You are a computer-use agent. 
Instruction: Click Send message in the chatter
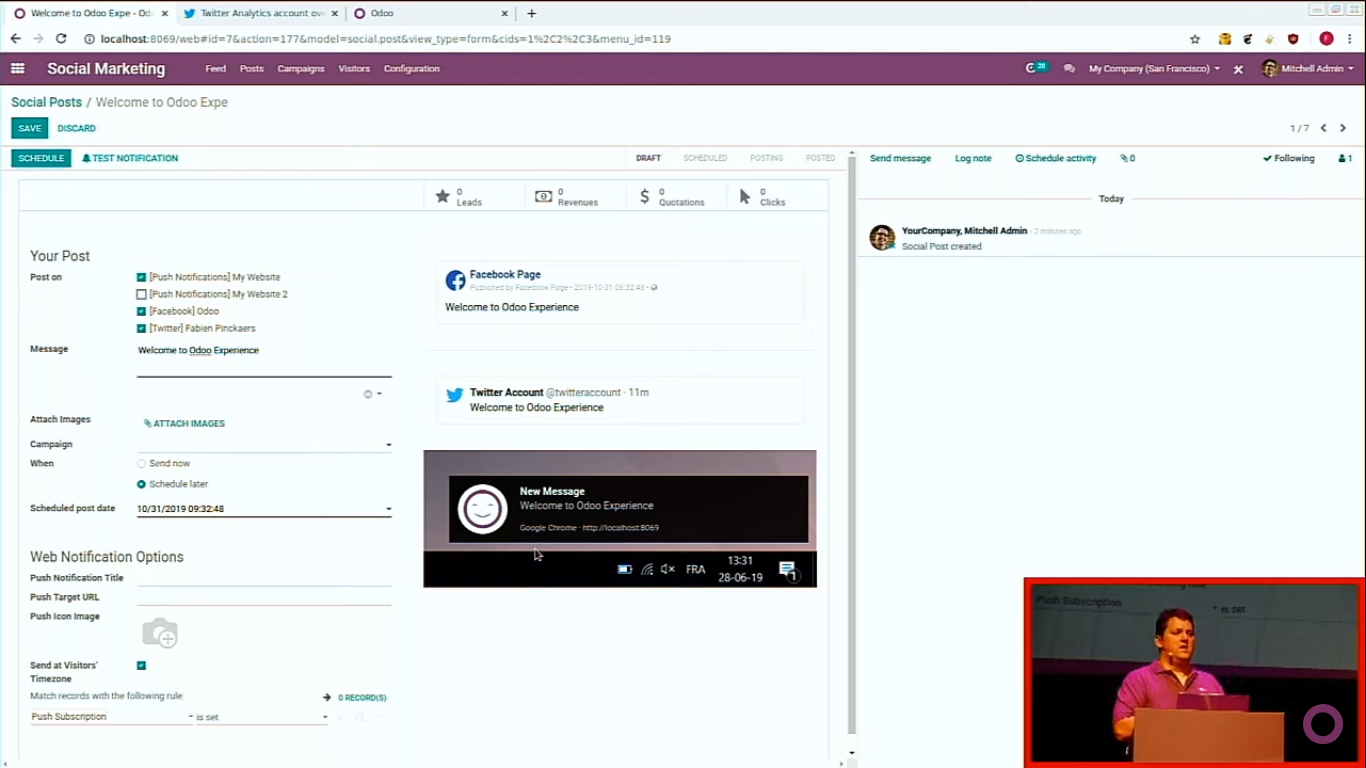pos(900,158)
